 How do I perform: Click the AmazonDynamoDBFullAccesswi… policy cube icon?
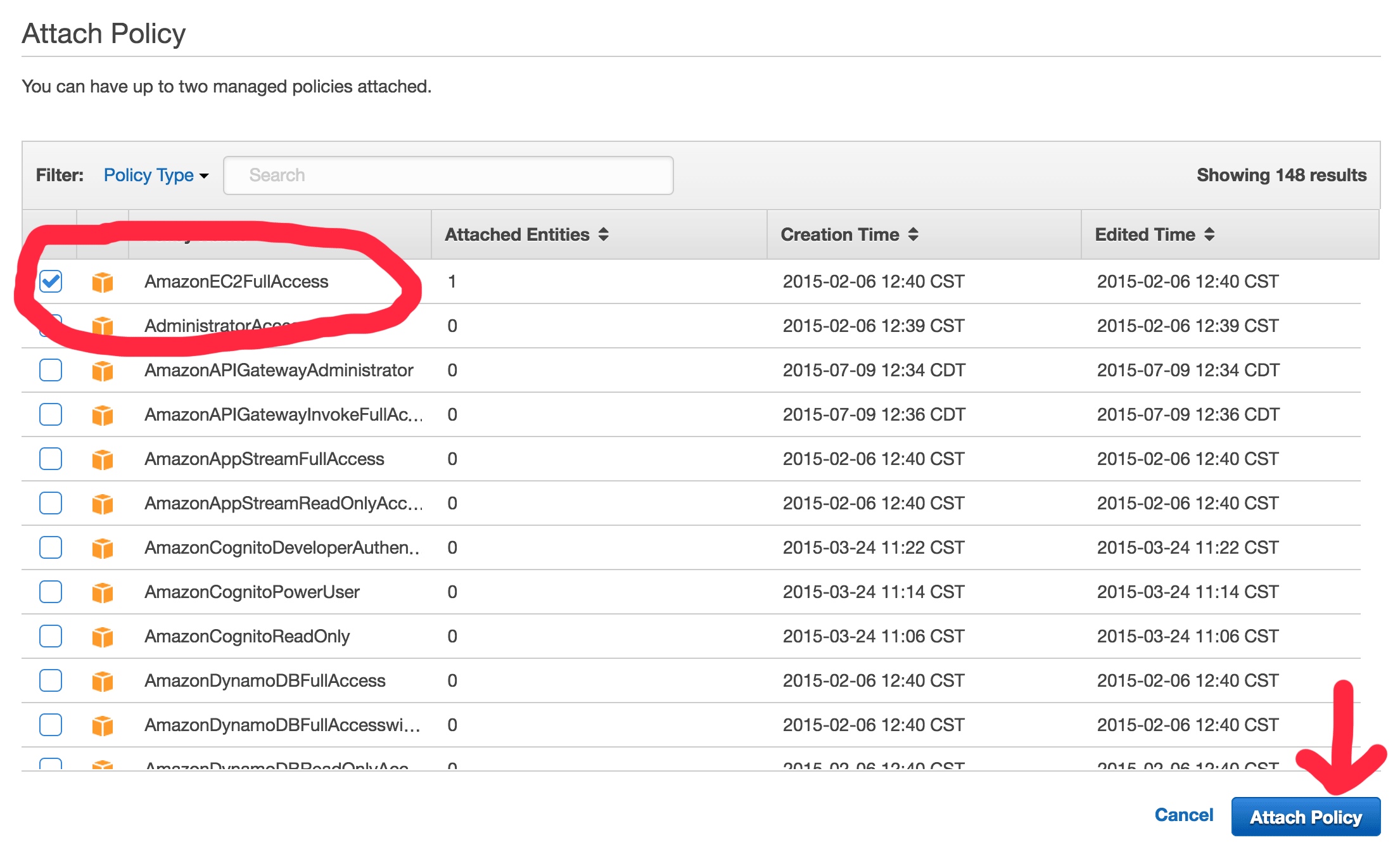click(103, 725)
